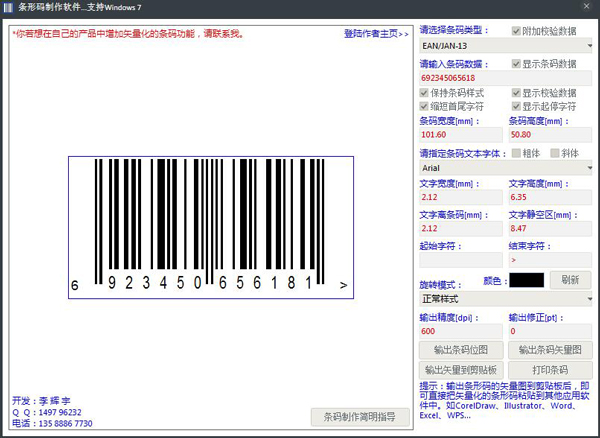The width and height of the screenshot is (600, 438).
Task: Close the barcode software window
Action: 586,6
